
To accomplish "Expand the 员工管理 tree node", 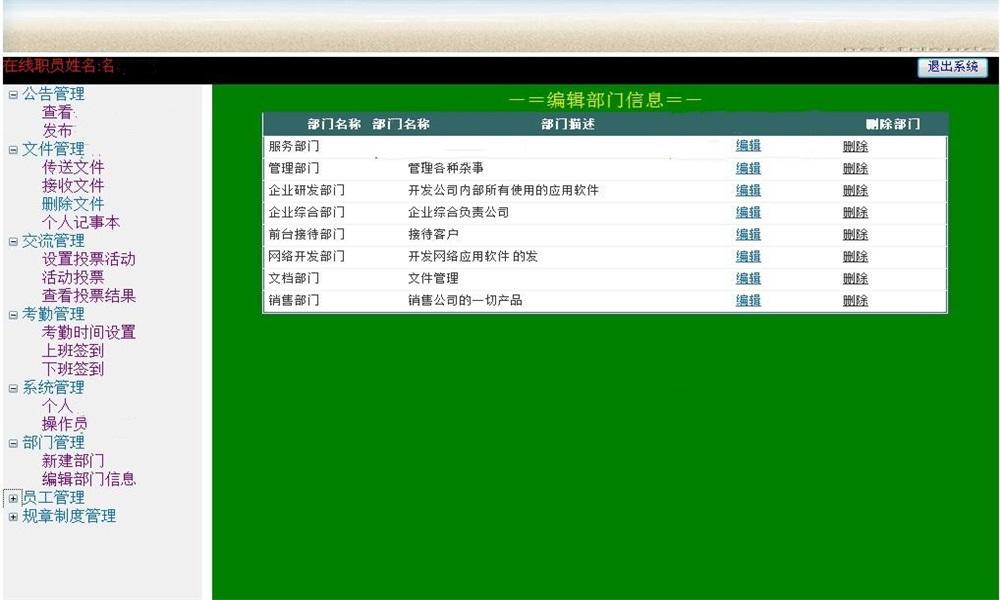I will click(13, 499).
